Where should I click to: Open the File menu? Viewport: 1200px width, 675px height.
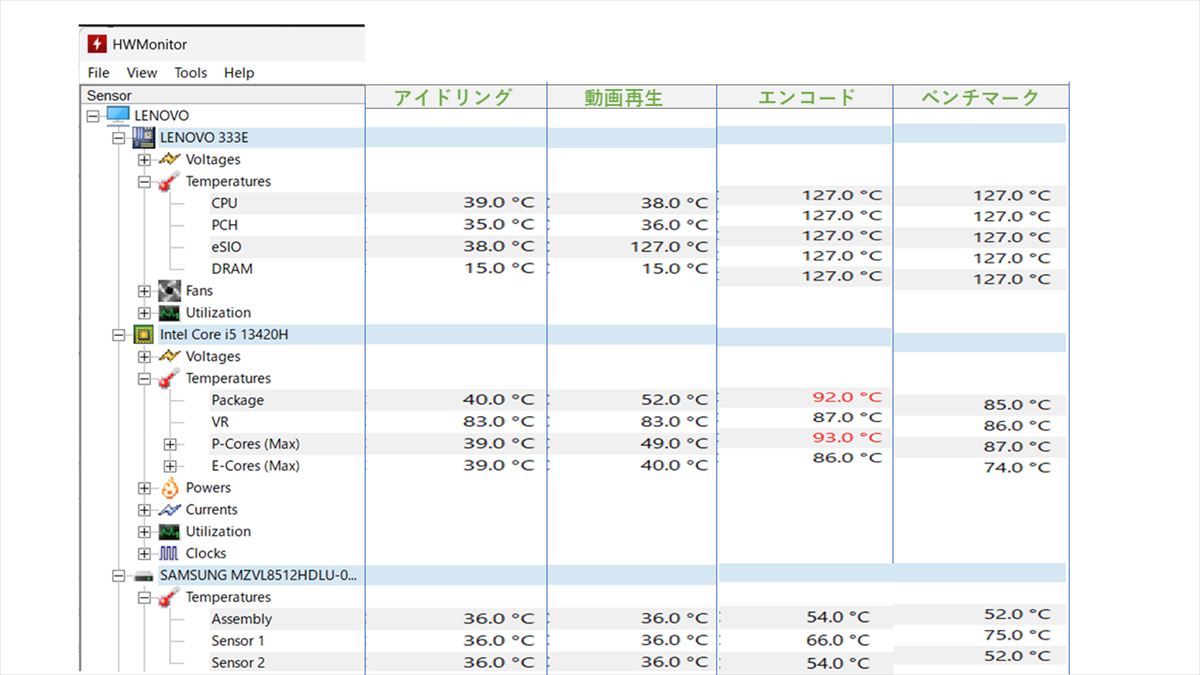click(x=98, y=72)
